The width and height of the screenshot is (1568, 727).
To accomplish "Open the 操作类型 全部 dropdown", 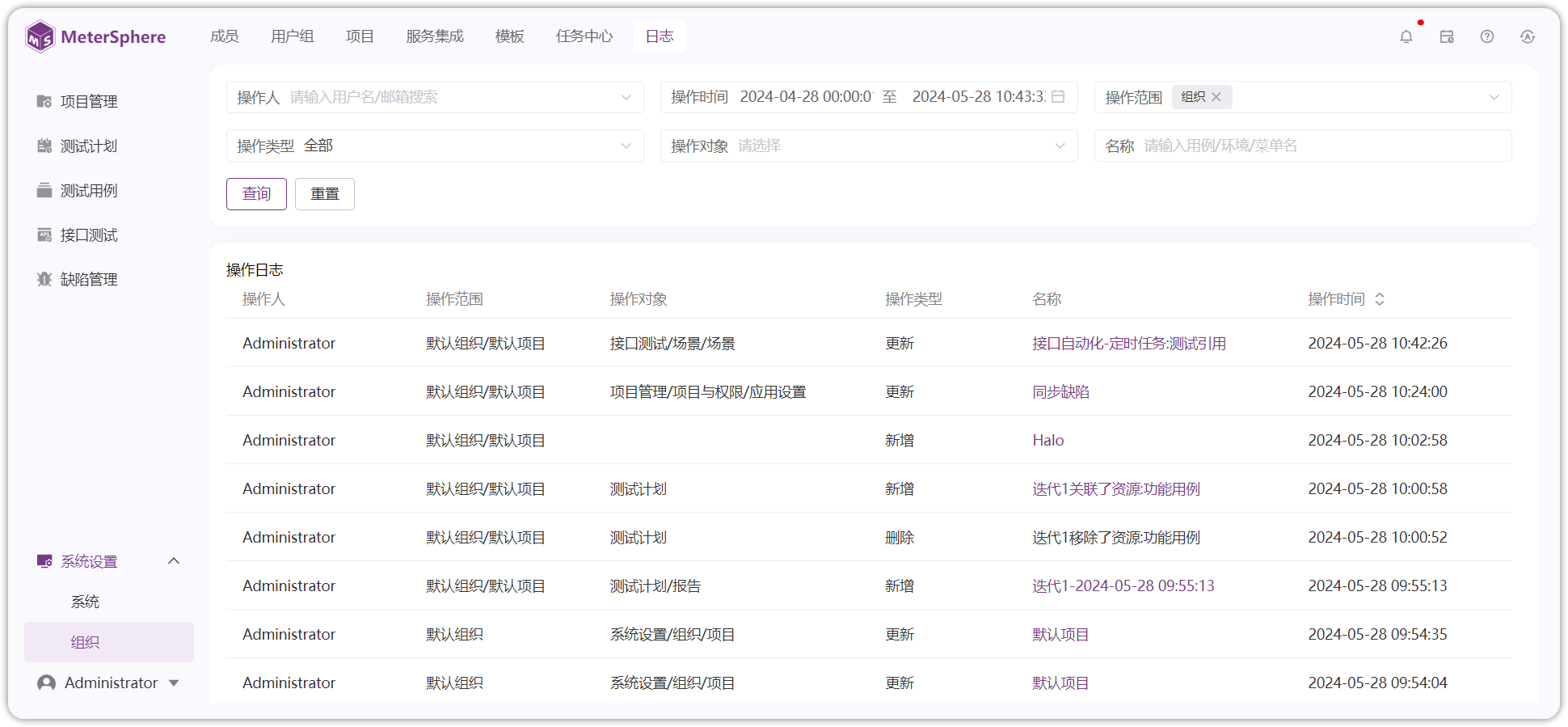I will [x=435, y=146].
